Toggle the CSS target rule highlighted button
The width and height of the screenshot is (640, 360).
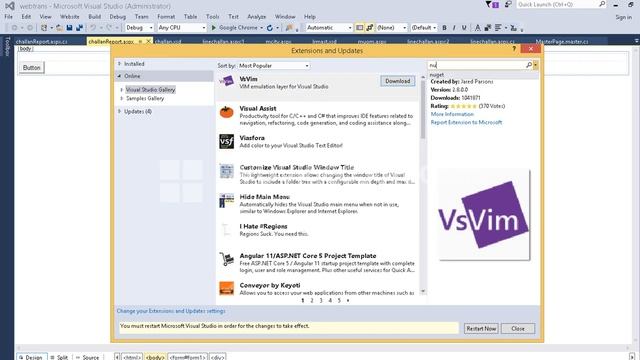click(370, 28)
